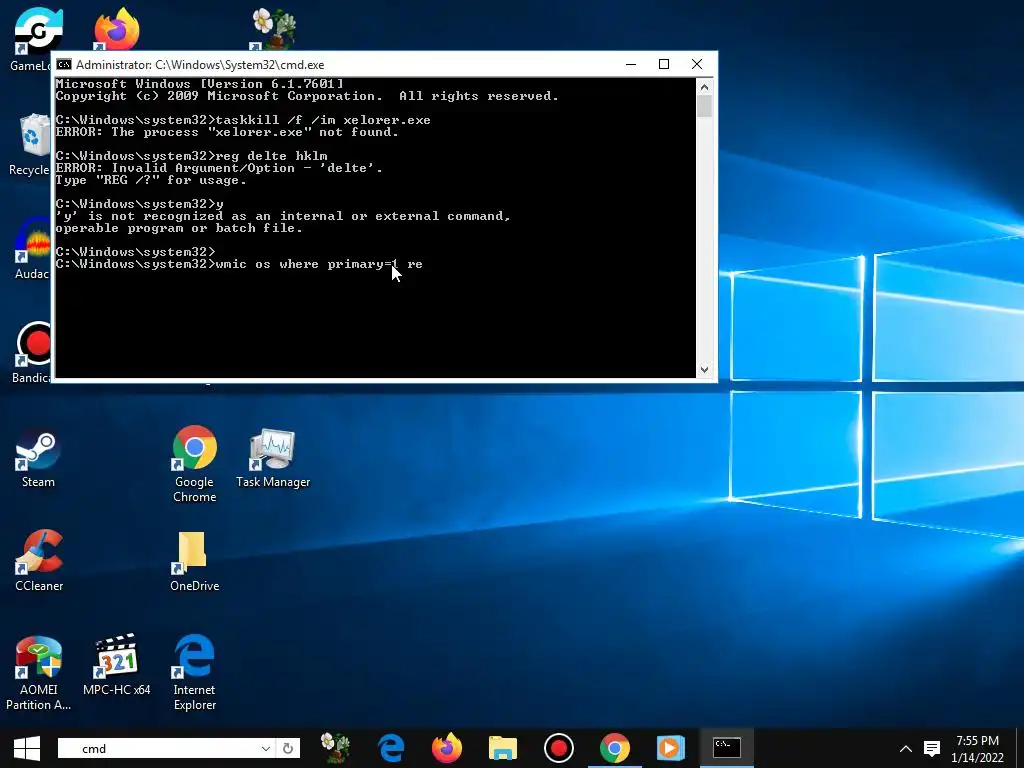Select the Firefox desktop icon above cmd window

click(x=116, y=29)
